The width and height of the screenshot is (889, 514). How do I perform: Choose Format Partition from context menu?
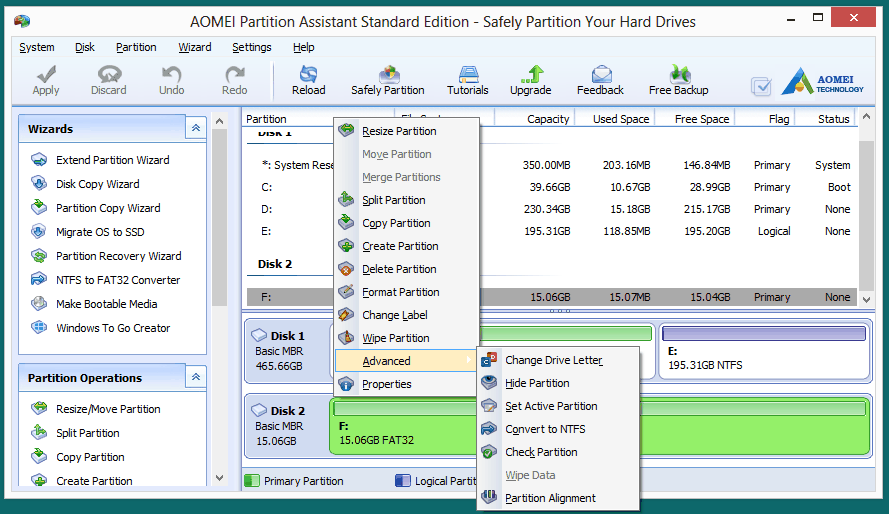407,292
